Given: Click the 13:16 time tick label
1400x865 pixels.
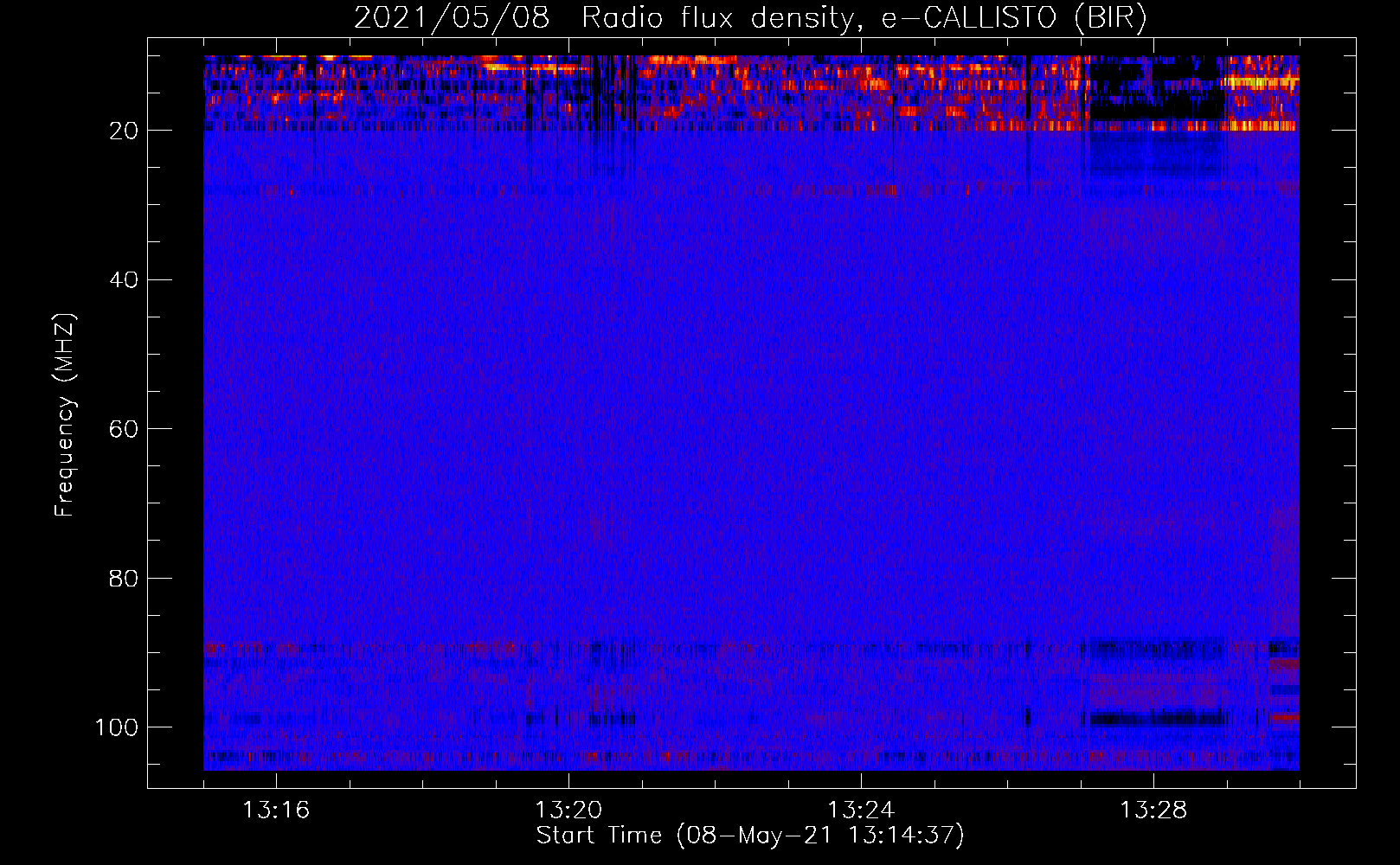Looking at the screenshot, I should (x=276, y=811).
